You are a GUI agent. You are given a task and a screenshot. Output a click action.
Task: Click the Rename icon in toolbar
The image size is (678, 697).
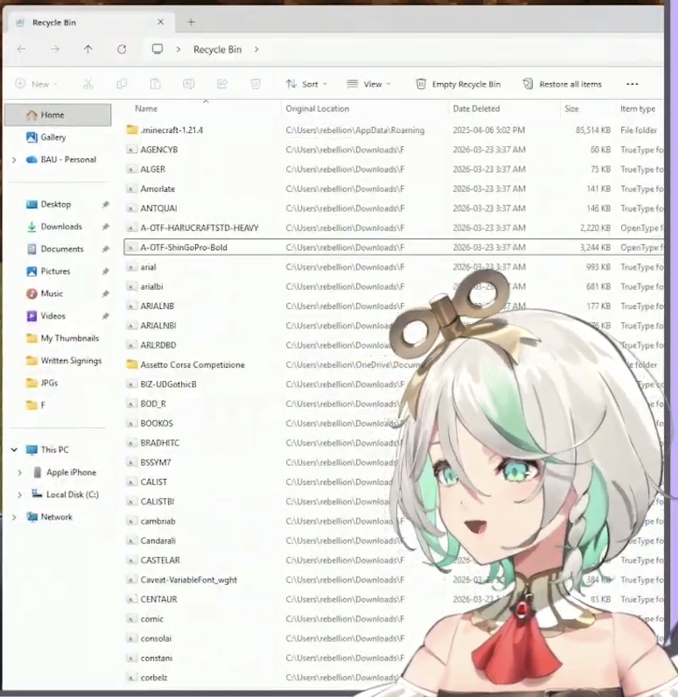189,84
